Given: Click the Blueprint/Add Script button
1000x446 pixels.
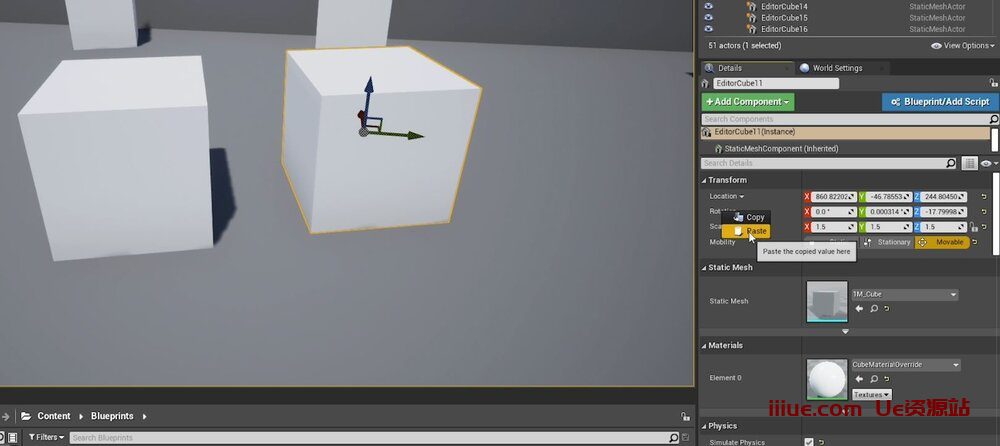Looking at the screenshot, I should 939,102.
